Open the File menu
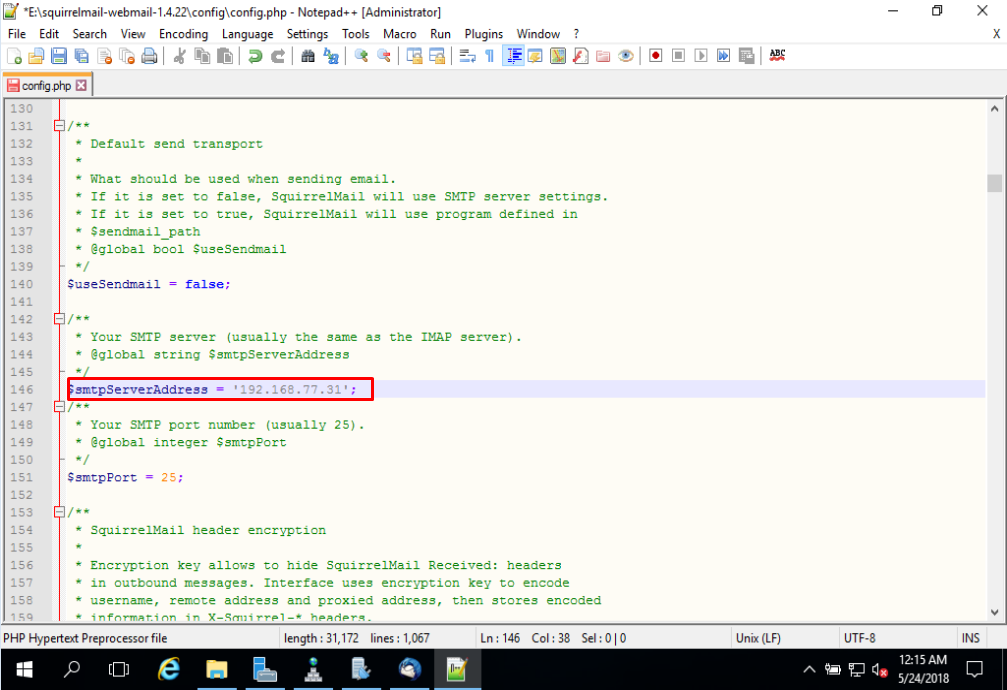1007x690 pixels. pos(17,34)
